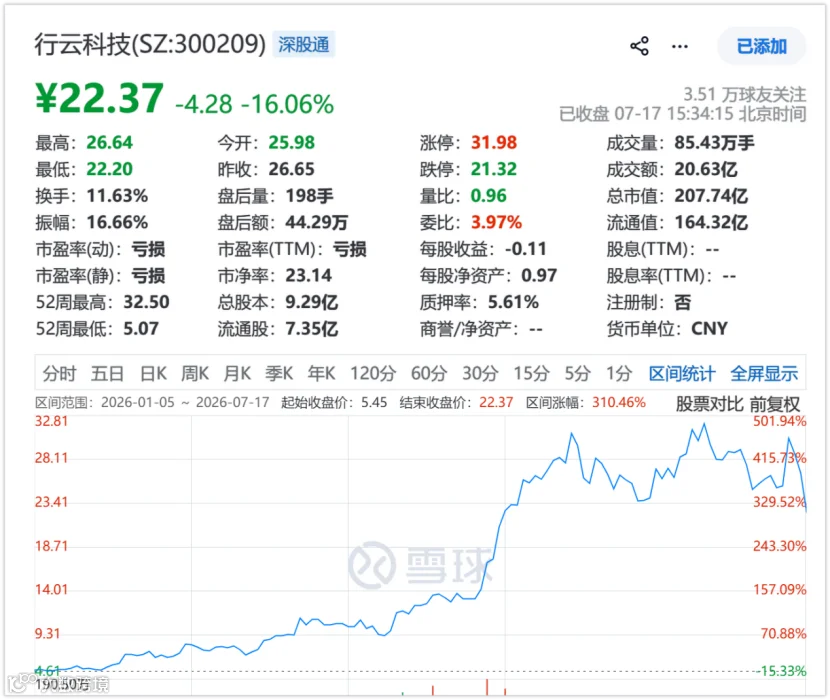830x700 pixels.
Task: Open the three-dot more options menu
Action: 680,47
